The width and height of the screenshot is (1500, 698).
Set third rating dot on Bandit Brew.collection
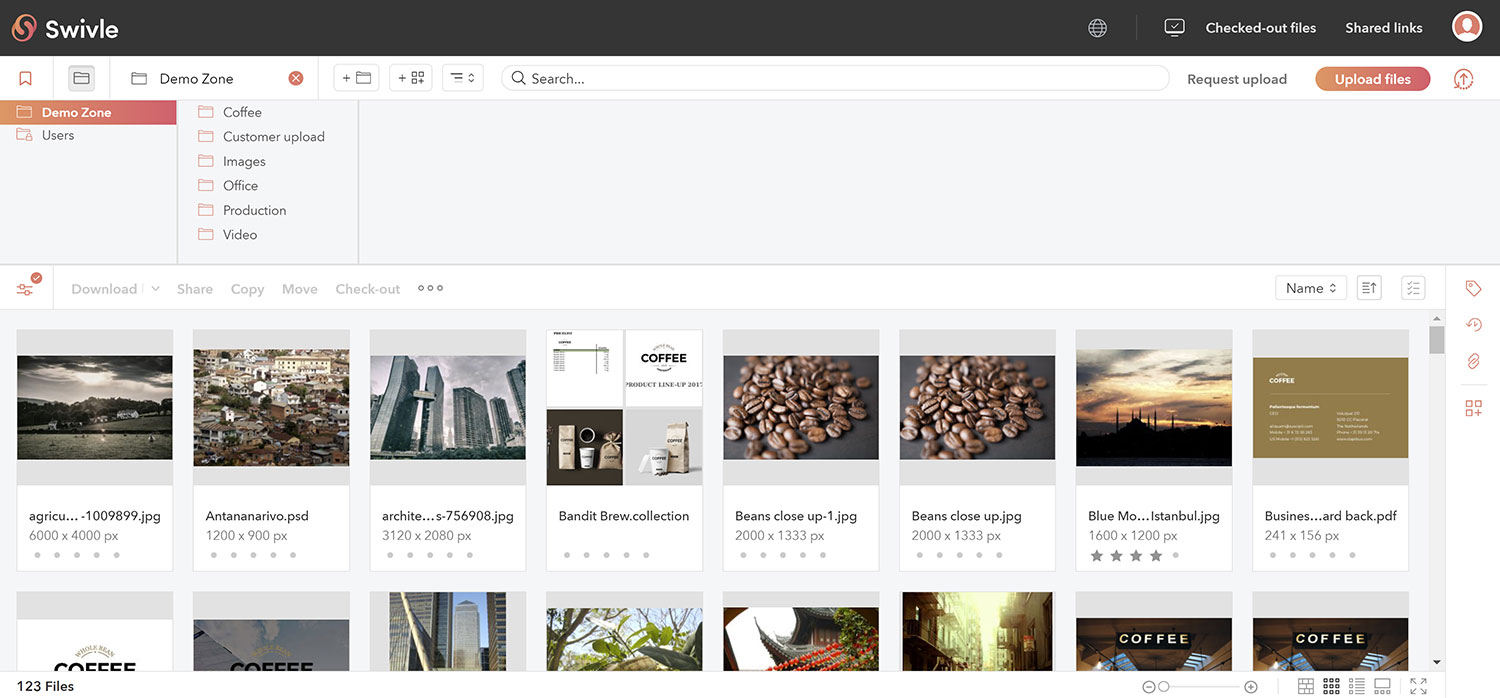606,555
